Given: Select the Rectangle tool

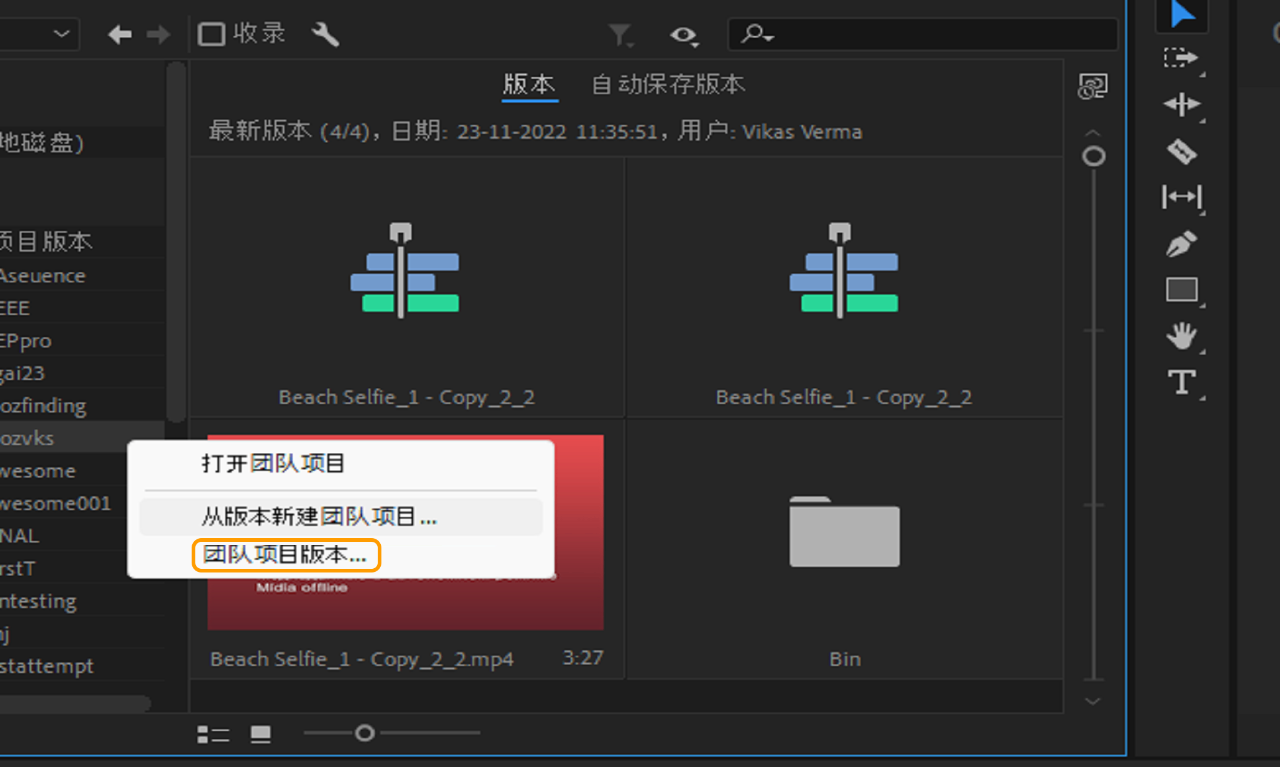Looking at the screenshot, I should tap(1182, 290).
